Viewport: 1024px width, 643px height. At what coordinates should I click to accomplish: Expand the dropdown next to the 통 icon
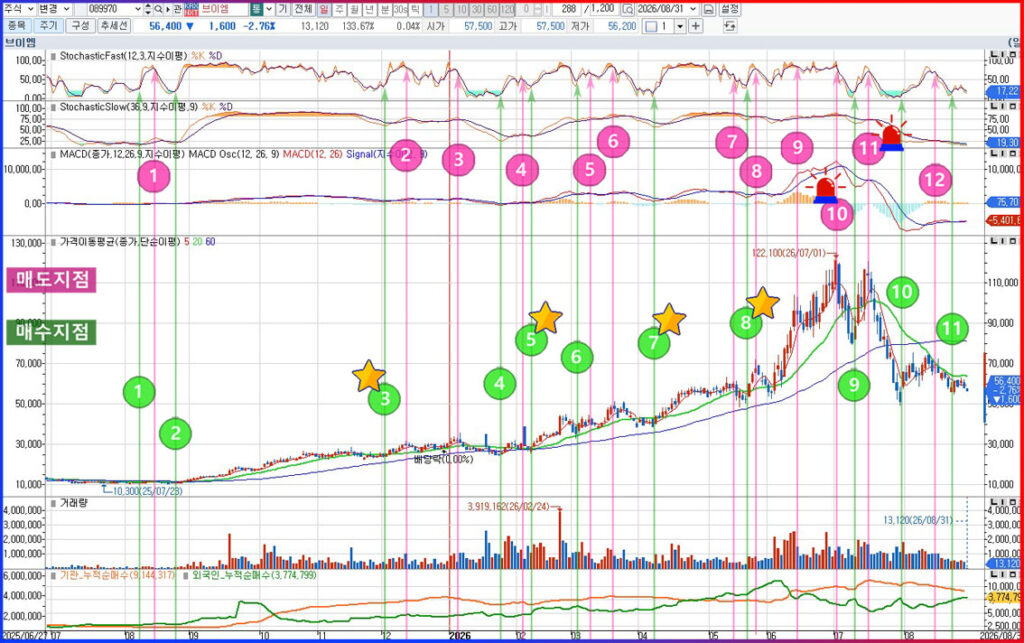tap(269, 9)
